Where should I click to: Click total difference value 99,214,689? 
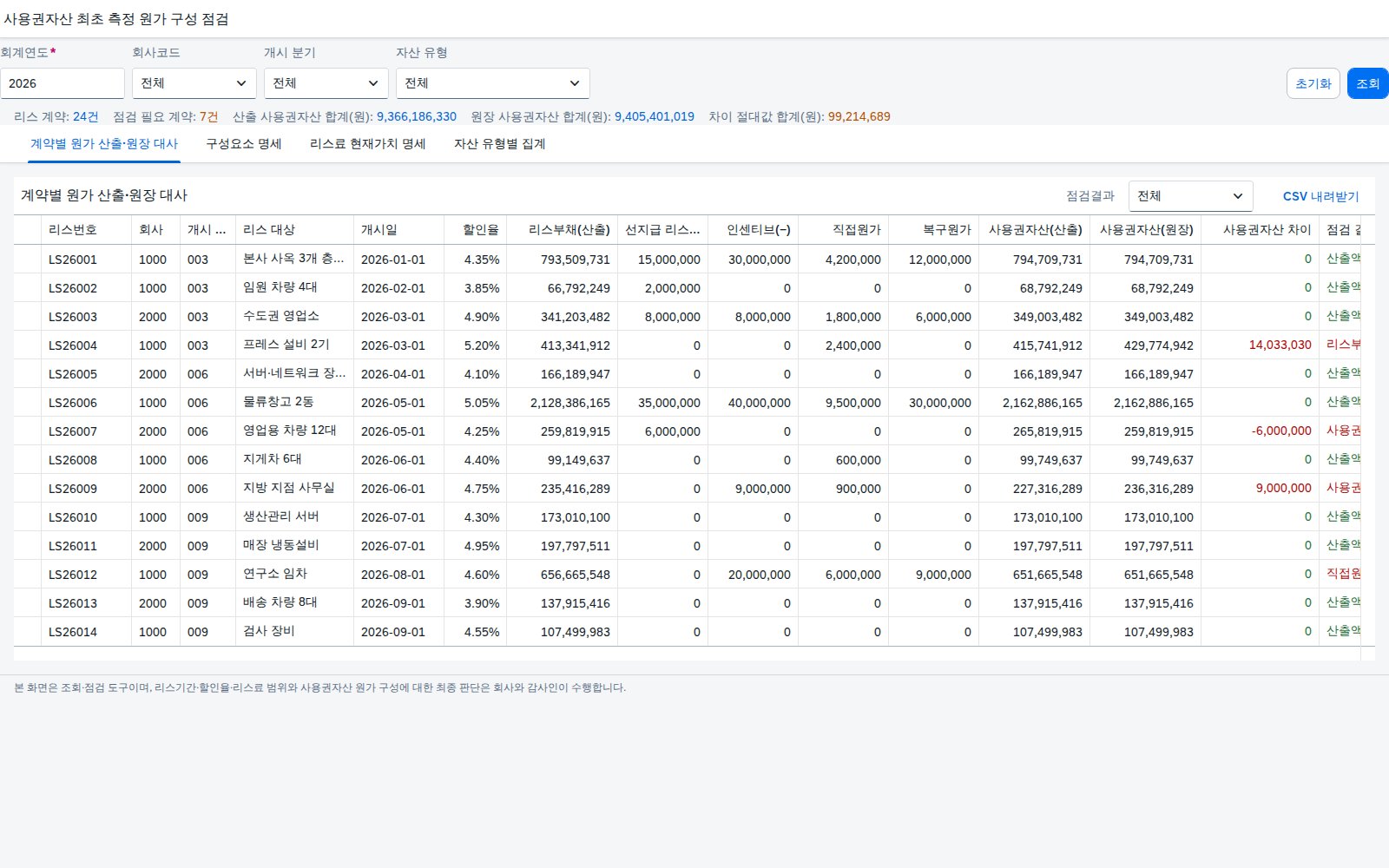pos(859,116)
